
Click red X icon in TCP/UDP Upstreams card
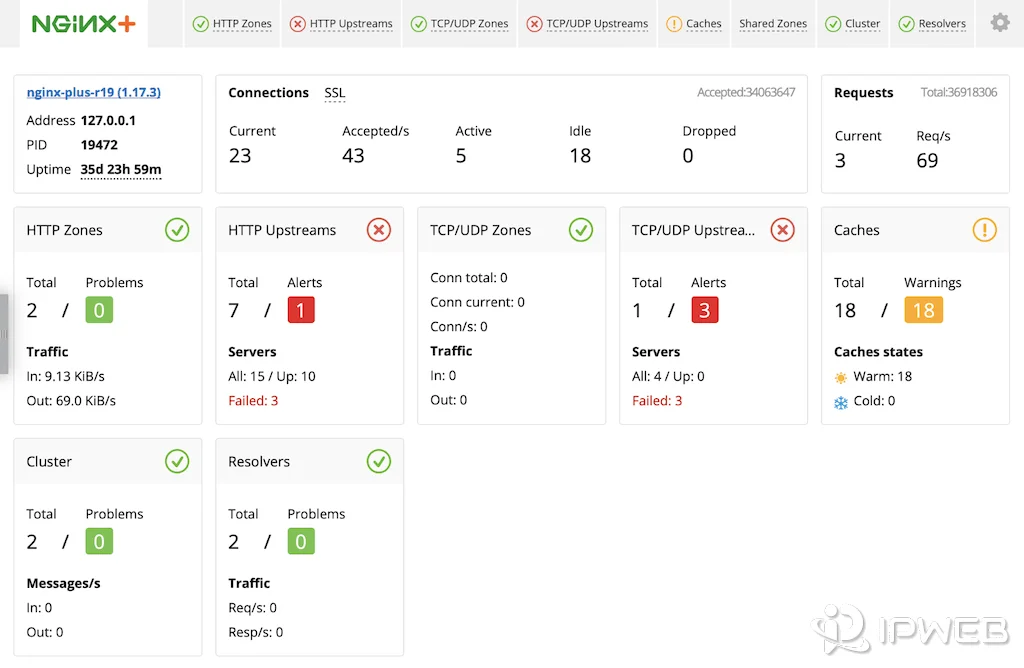[782, 230]
